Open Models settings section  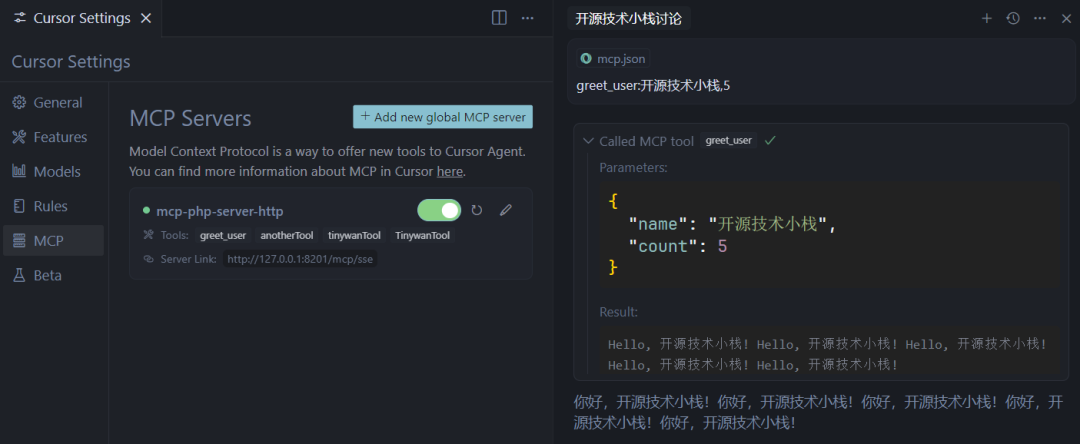(x=53, y=171)
